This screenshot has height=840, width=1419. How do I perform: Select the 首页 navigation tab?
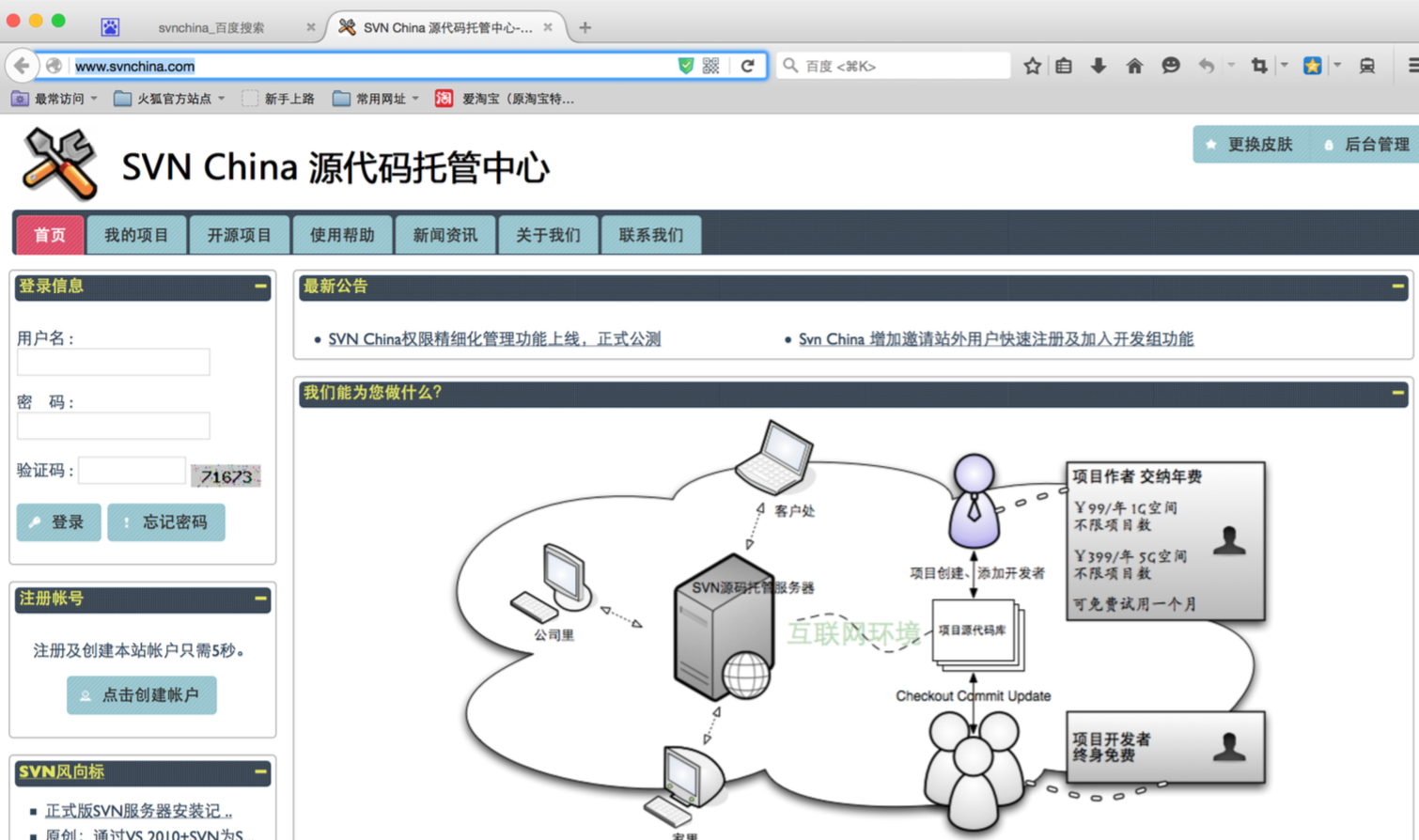tap(50, 235)
